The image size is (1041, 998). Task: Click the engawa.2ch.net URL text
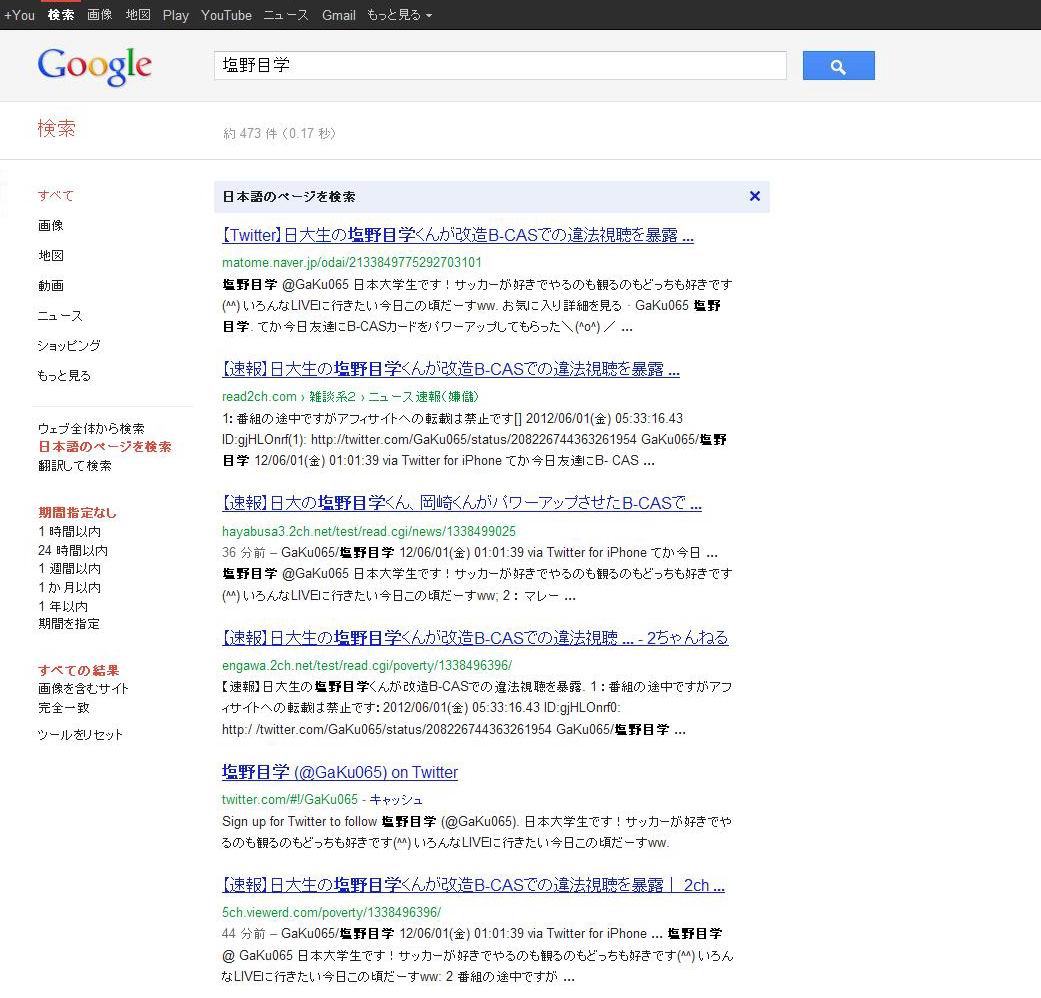click(x=366, y=665)
